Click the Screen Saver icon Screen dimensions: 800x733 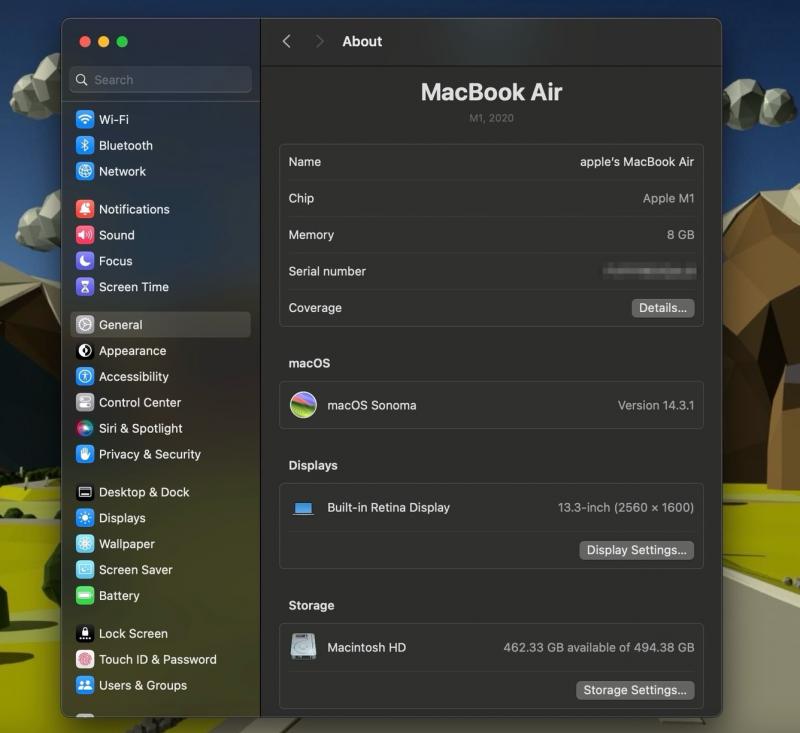[x=85, y=570]
